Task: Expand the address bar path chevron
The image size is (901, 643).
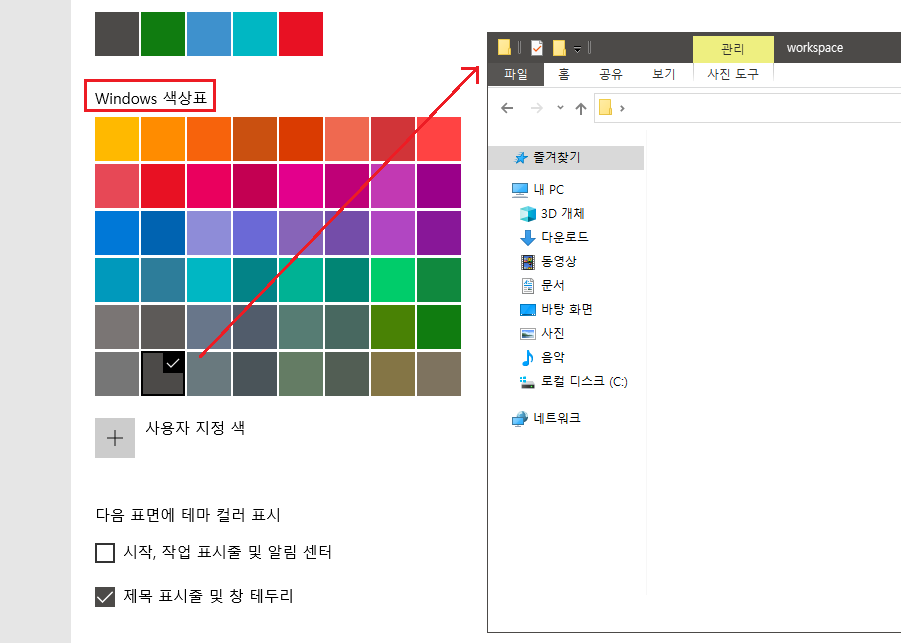Action: pyautogui.click(x=622, y=108)
